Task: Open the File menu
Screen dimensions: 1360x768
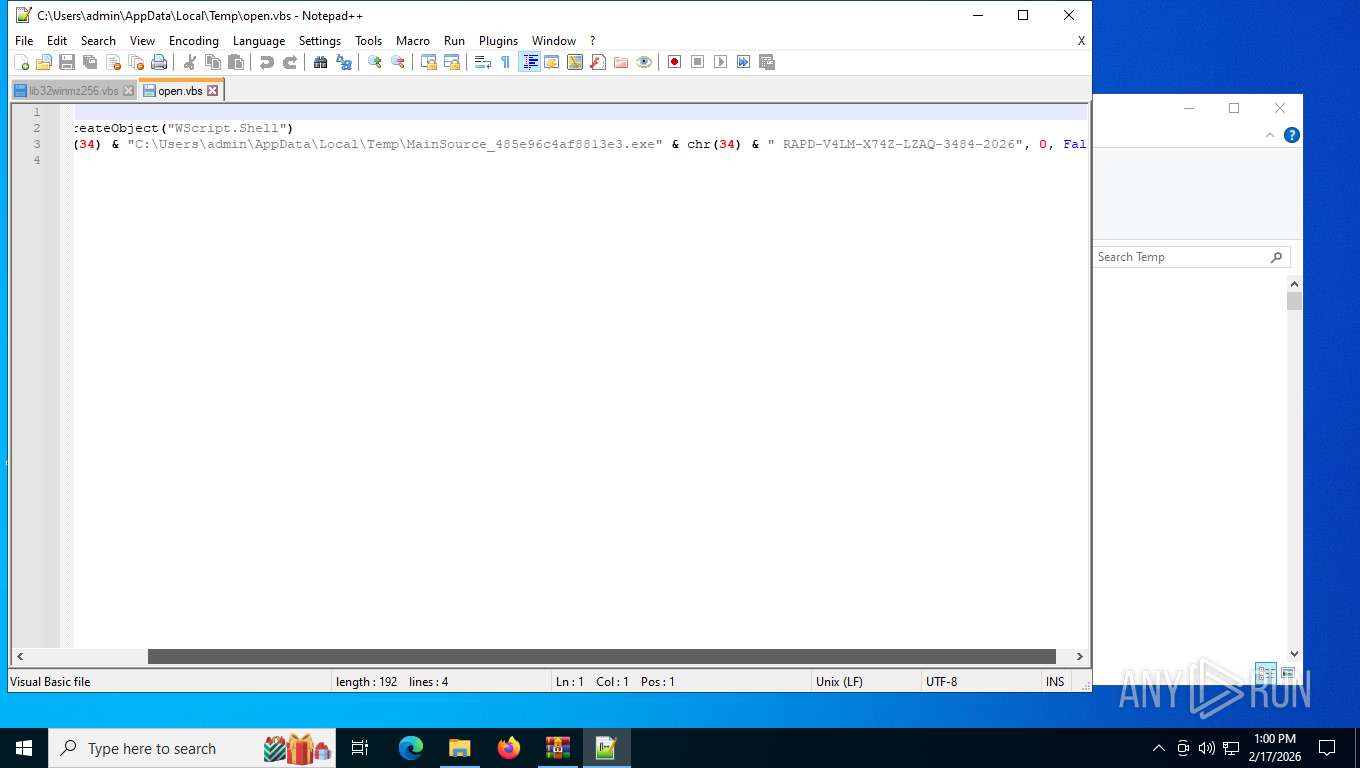Action: coord(24,41)
